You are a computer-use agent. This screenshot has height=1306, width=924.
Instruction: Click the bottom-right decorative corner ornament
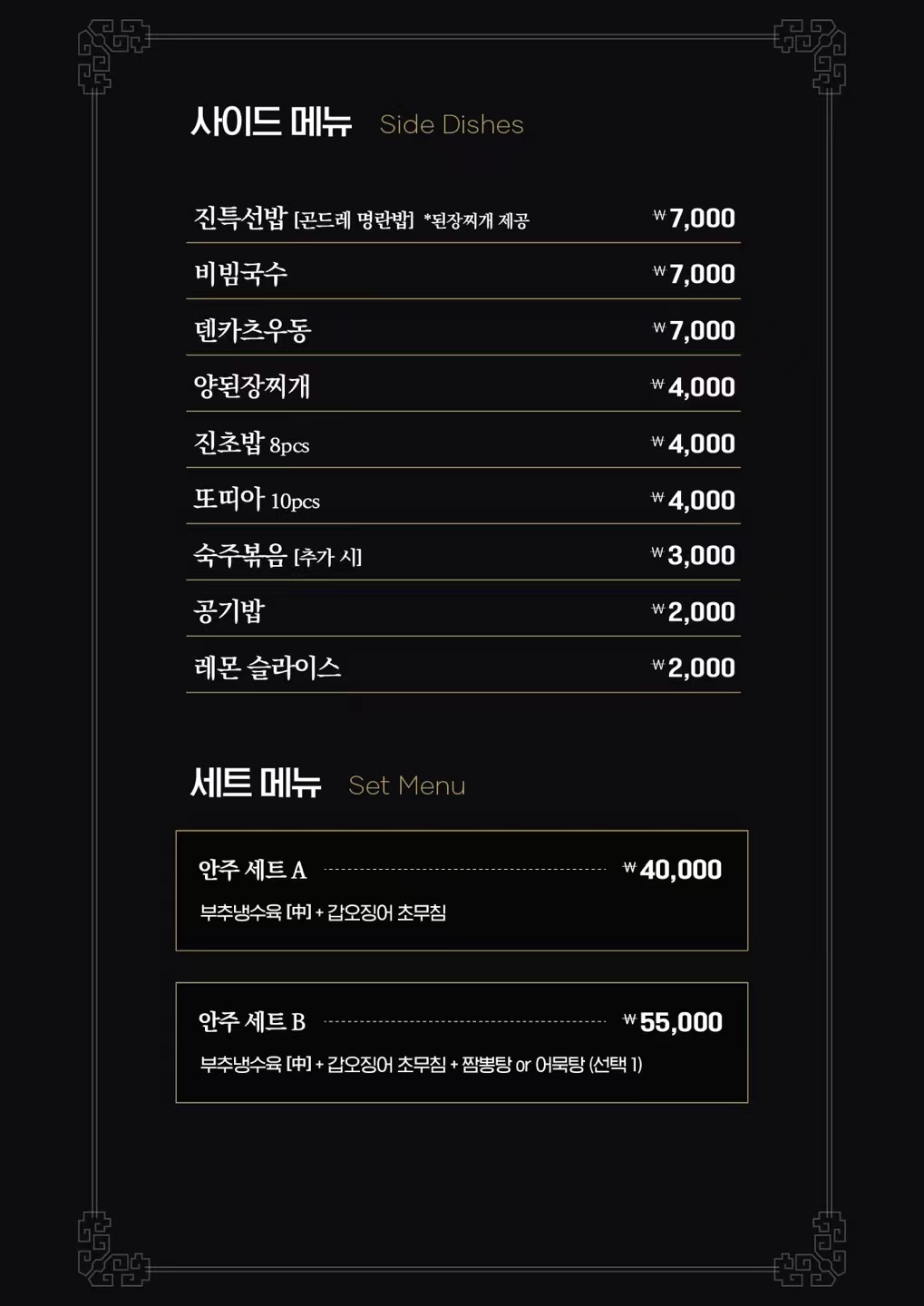click(813, 1251)
